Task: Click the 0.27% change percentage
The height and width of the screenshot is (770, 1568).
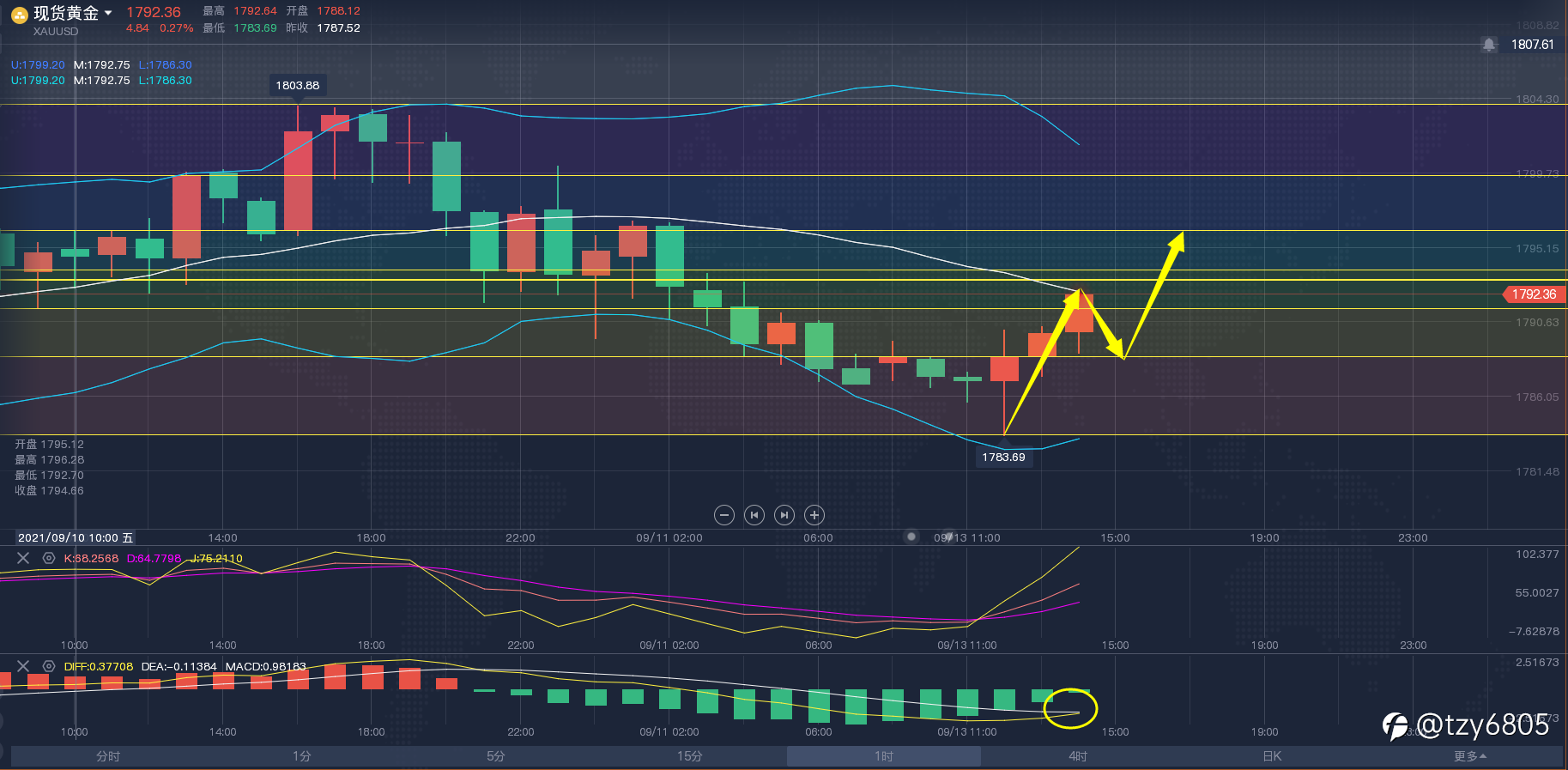Action: [177, 28]
